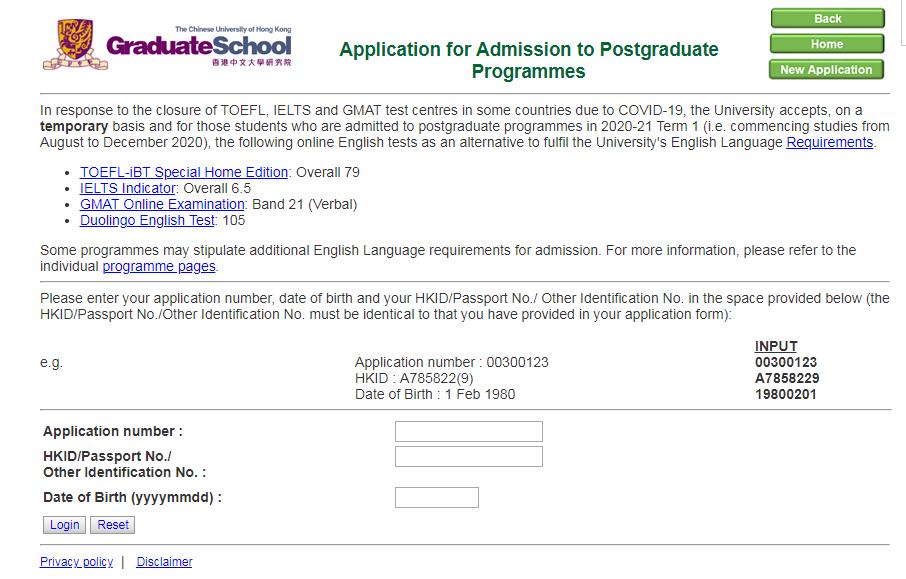Click the HKID/Passport No. input box
Screen dimensions: 906x579
coord(468,457)
